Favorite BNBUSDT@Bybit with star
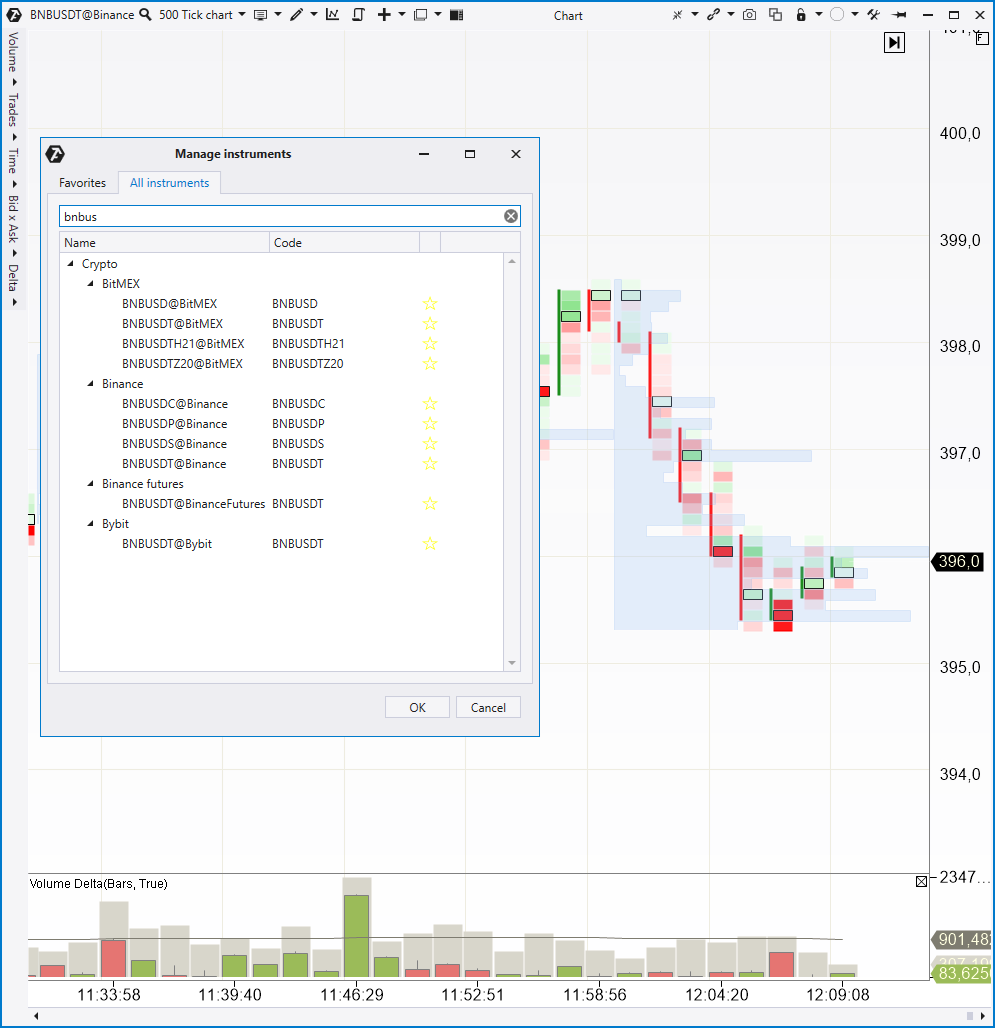Image resolution: width=995 pixels, height=1028 pixels. point(429,544)
